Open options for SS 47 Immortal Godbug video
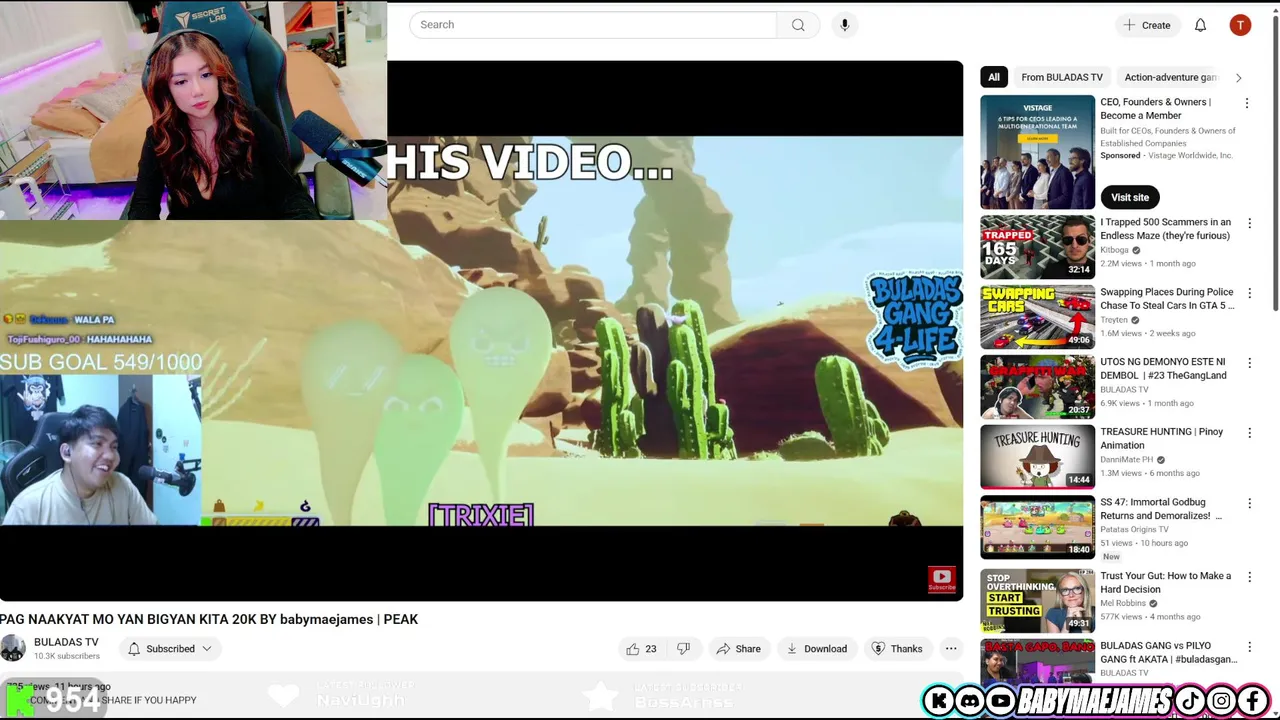 pyautogui.click(x=1249, y=503)
